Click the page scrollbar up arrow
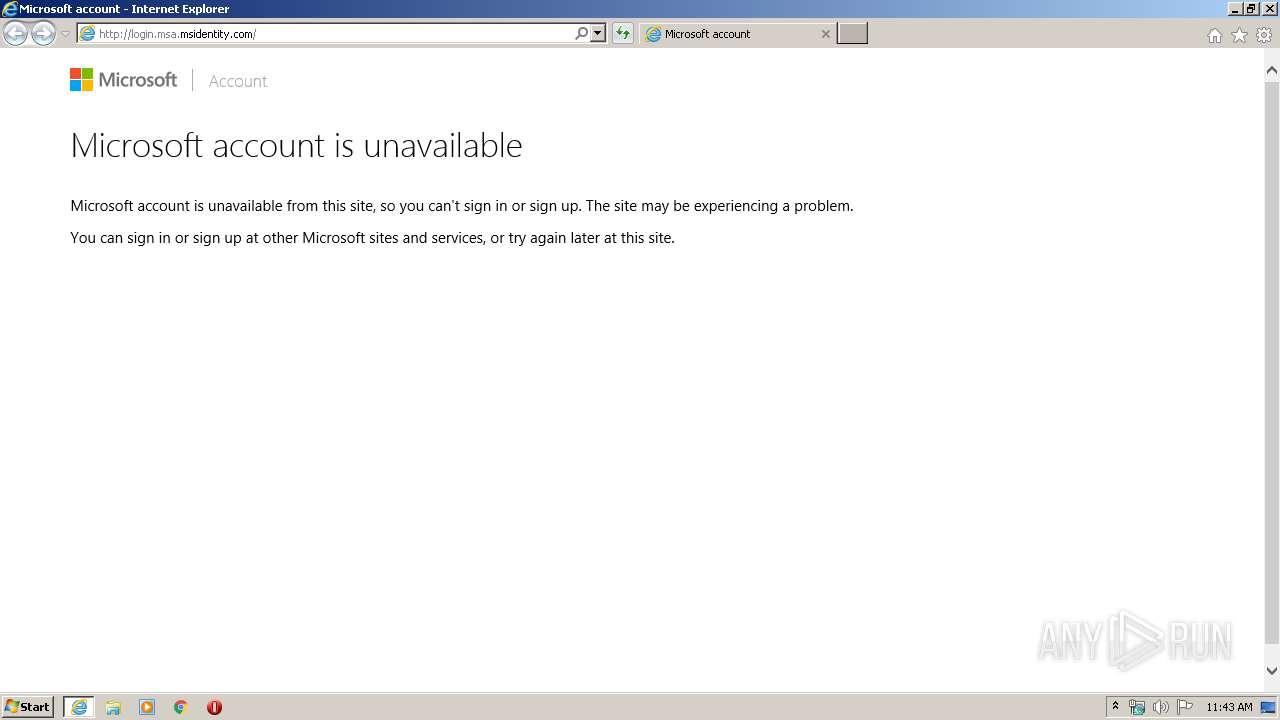Viewport: 1280px width, 720px height. 1272,71
